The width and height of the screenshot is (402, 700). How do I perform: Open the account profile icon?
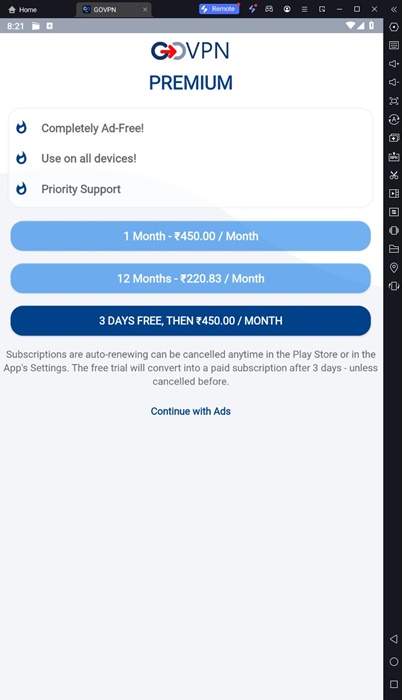[287, 9]
